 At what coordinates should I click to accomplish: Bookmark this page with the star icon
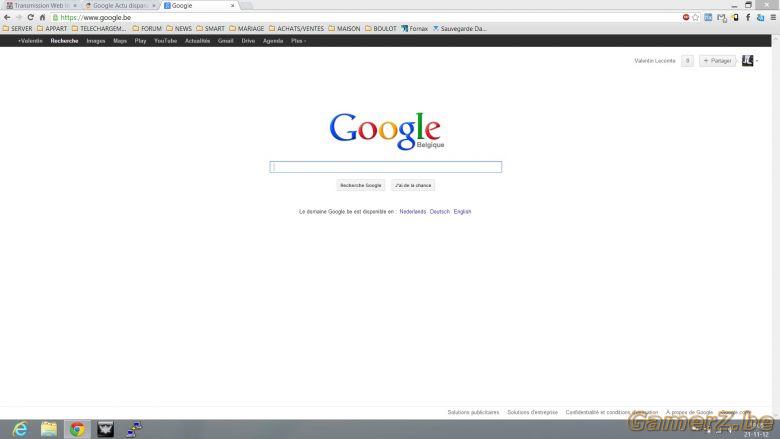[x=695, y=17]
